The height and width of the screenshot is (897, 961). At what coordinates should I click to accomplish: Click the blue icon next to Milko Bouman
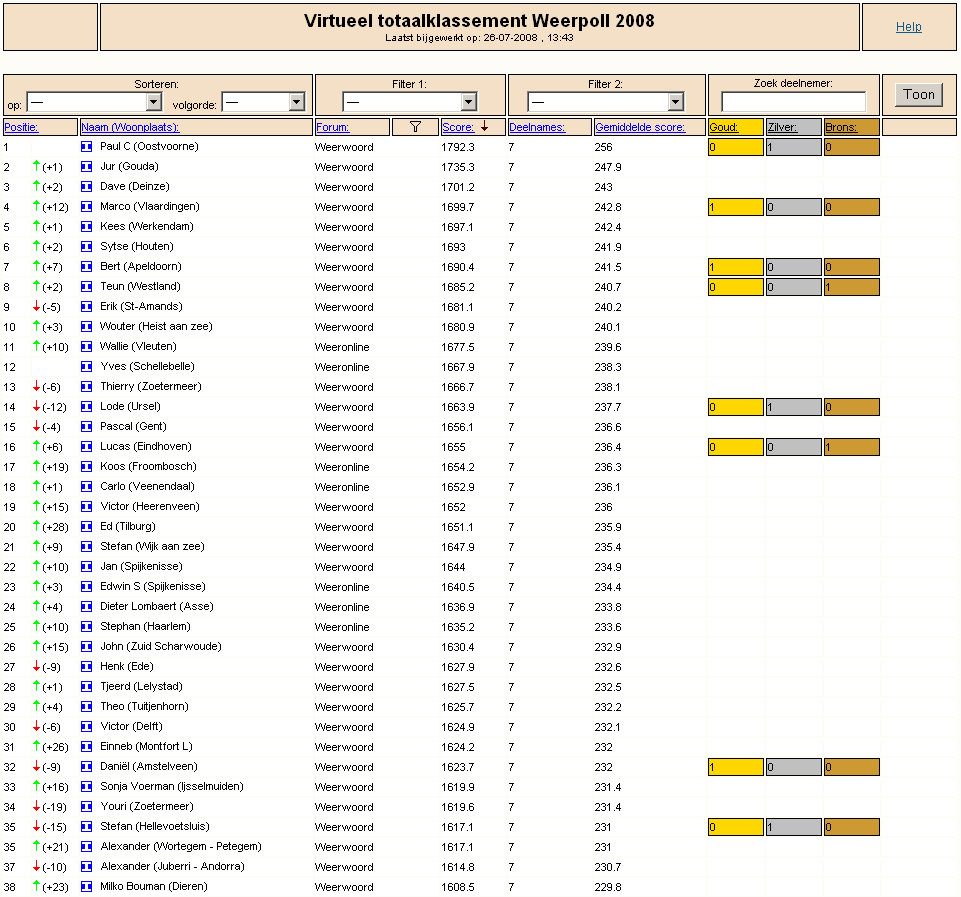[x=86, y=887]
